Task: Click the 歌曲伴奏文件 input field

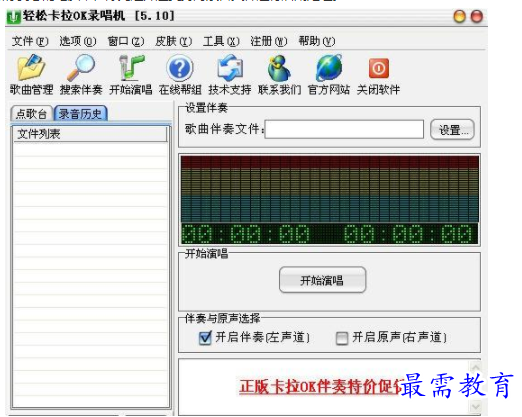Action: [344, 129]
